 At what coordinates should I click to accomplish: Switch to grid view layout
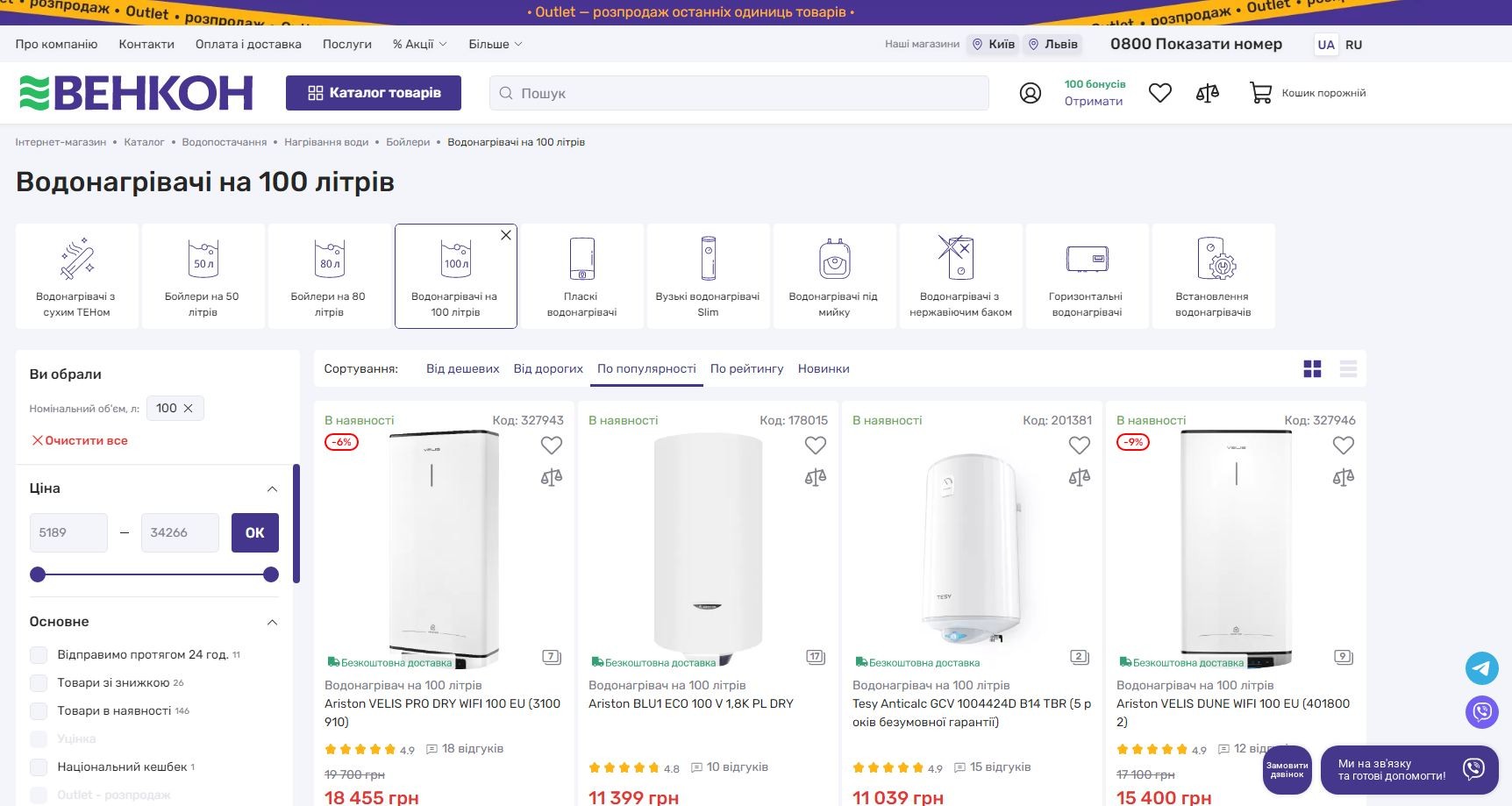1312,369
